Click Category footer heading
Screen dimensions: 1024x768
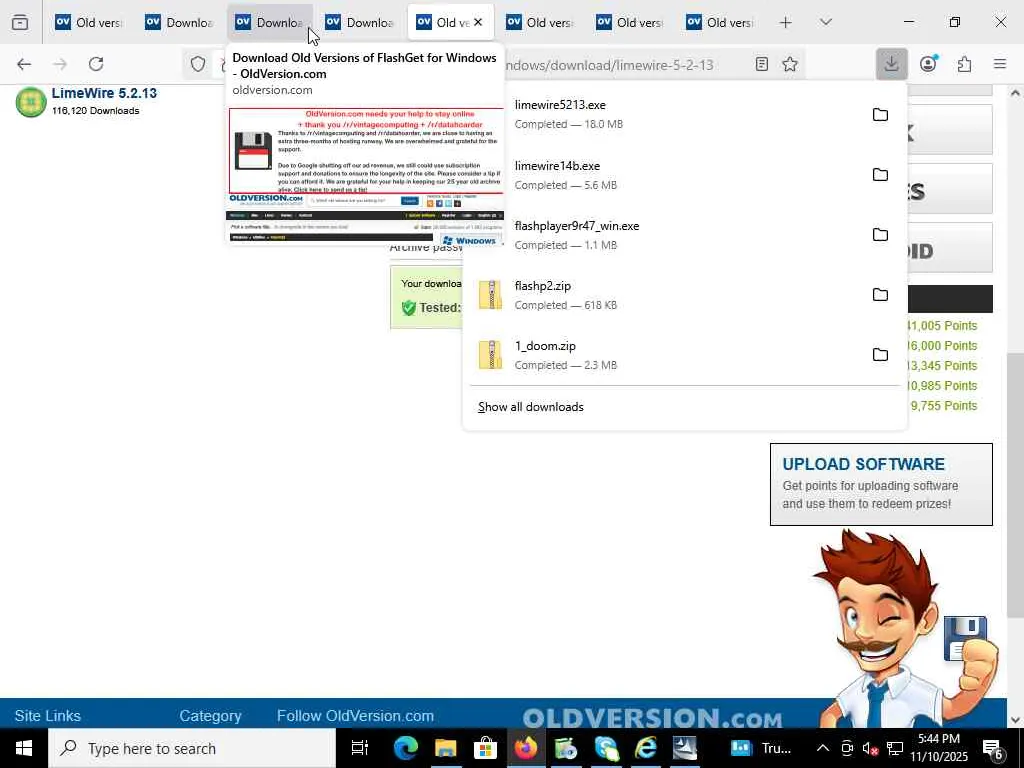(x=210, y=716)
